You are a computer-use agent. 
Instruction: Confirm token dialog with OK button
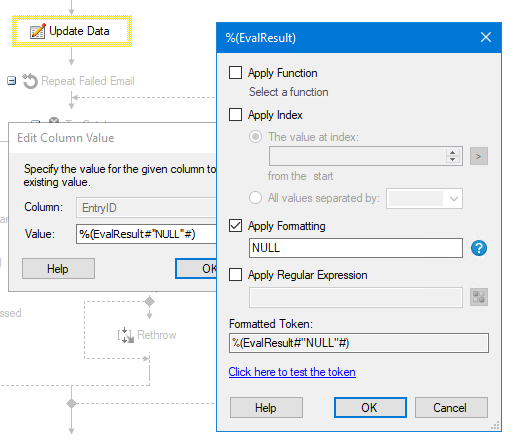[370, 407]
